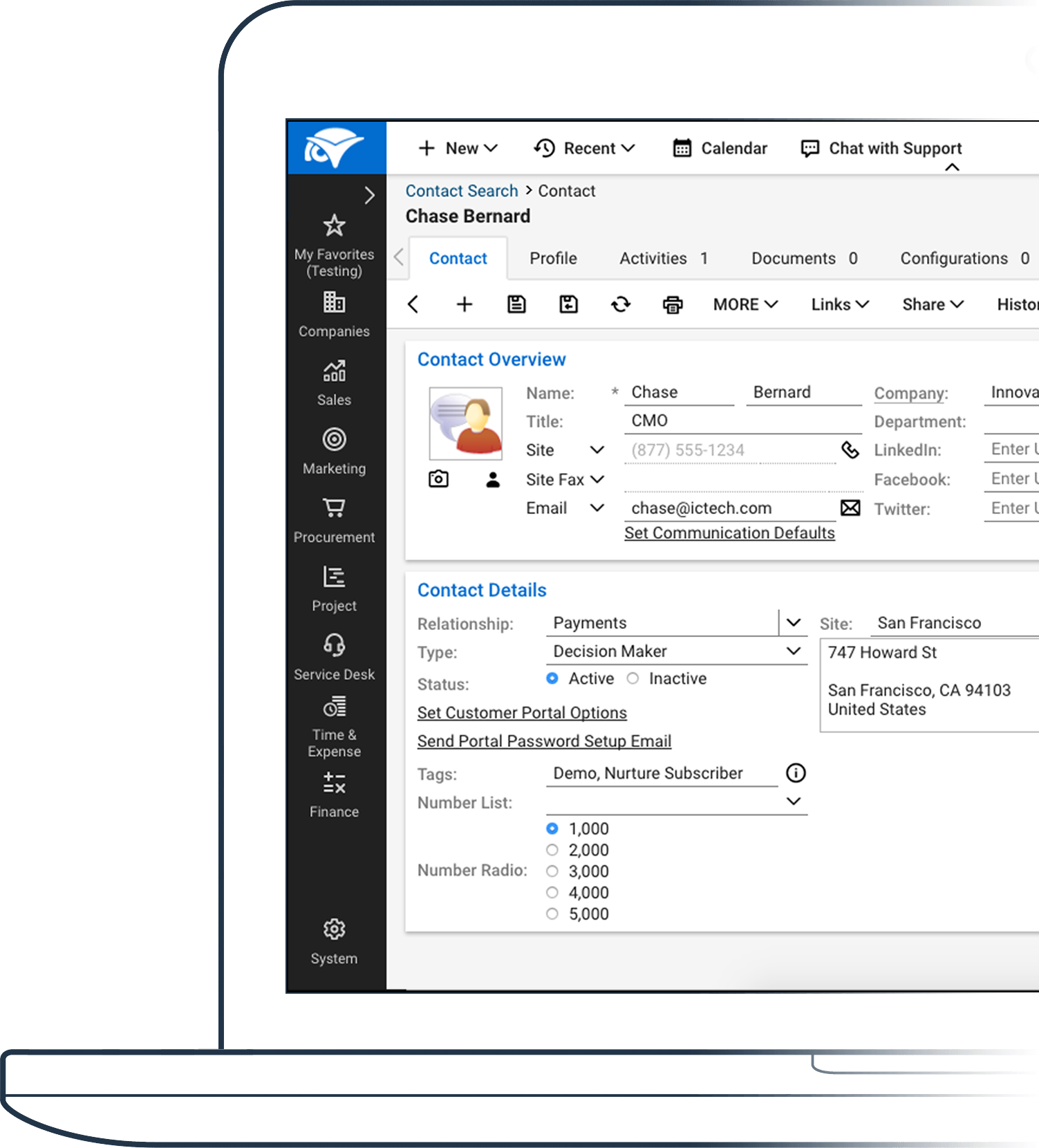Select the Active status radio button
The height and width of the screenshot is (1148, 1039).
pos(552,678)
